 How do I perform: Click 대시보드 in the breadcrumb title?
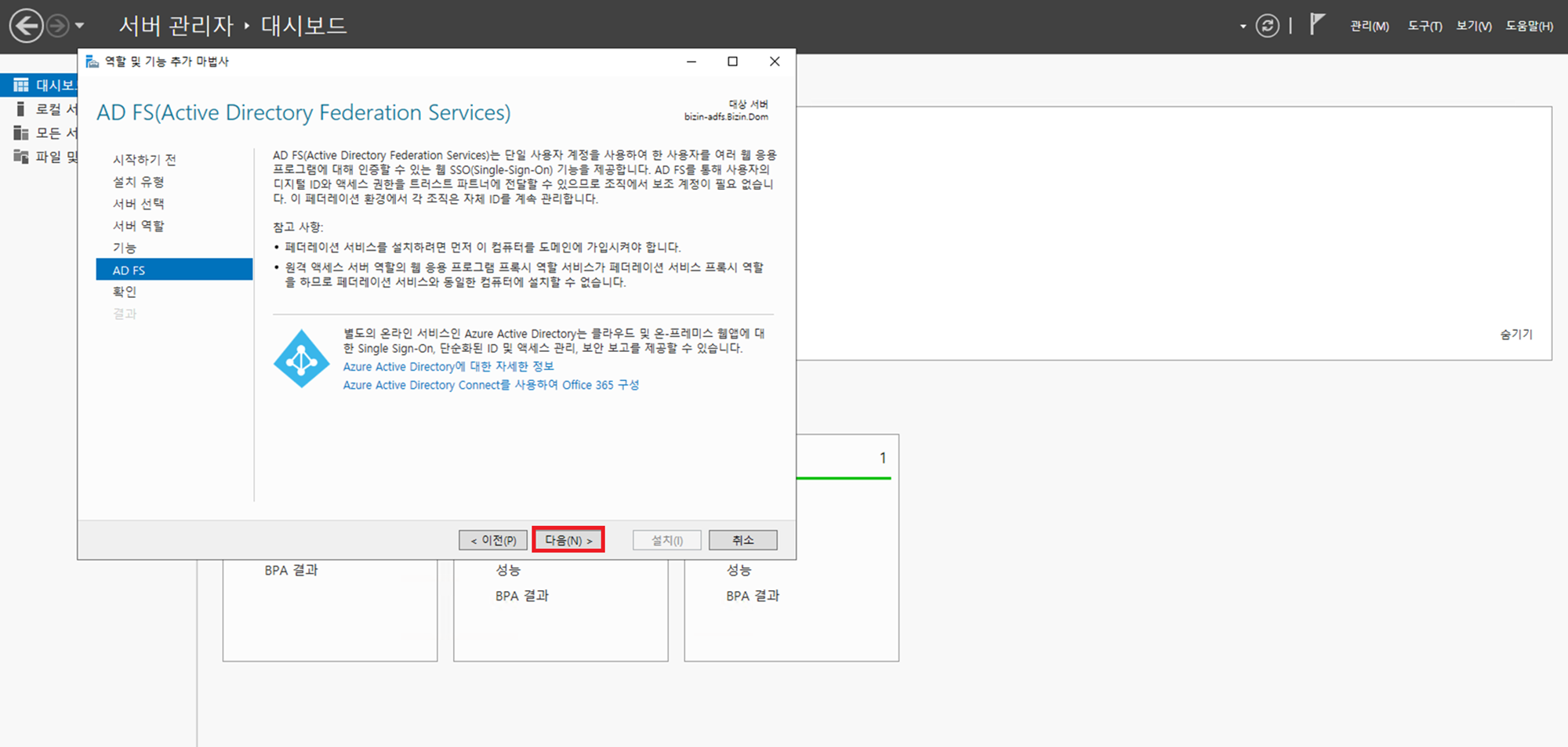(x=304, y=26)
